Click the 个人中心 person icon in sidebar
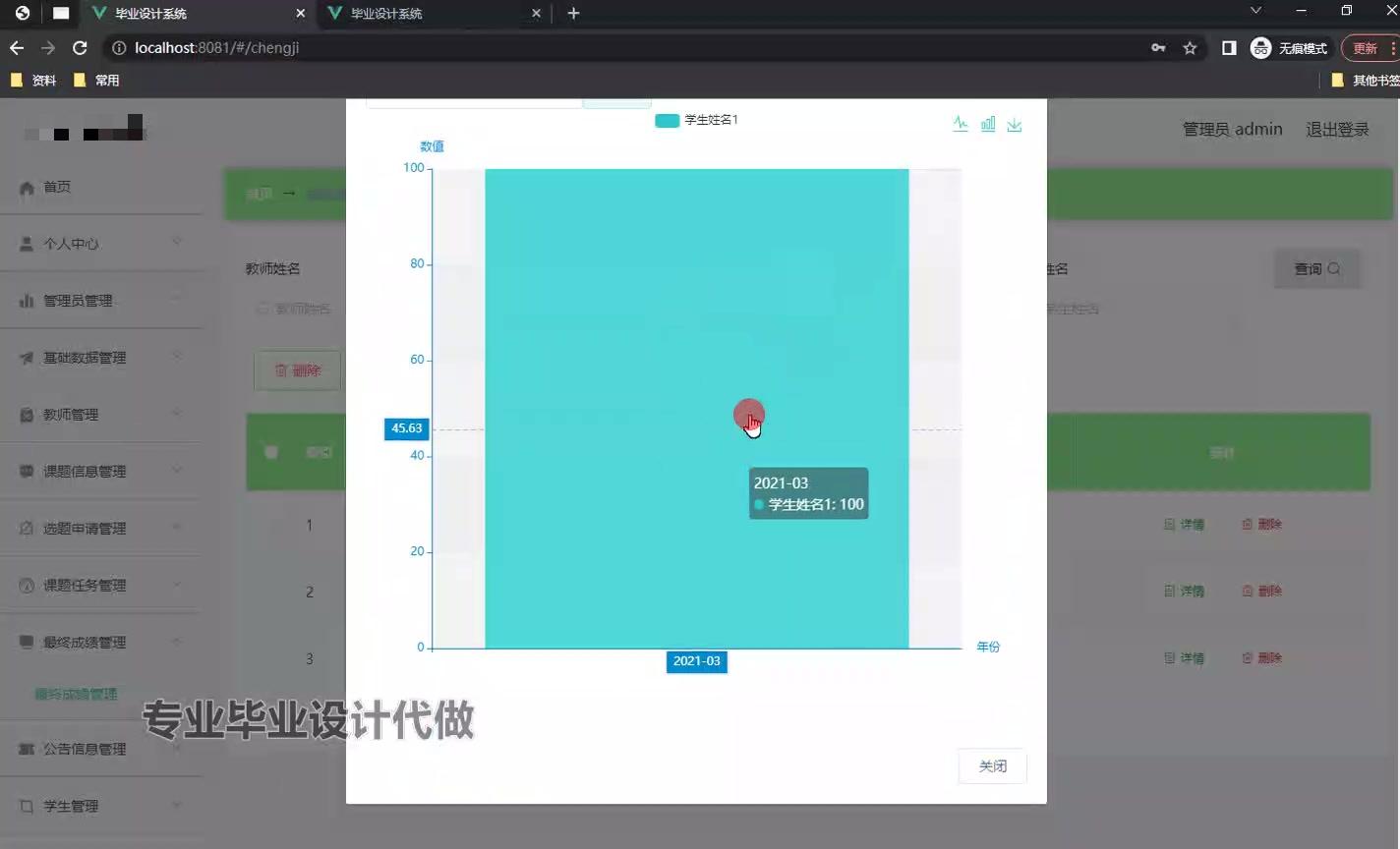Screen dimensions: 1400x849 tap(27, 244)
